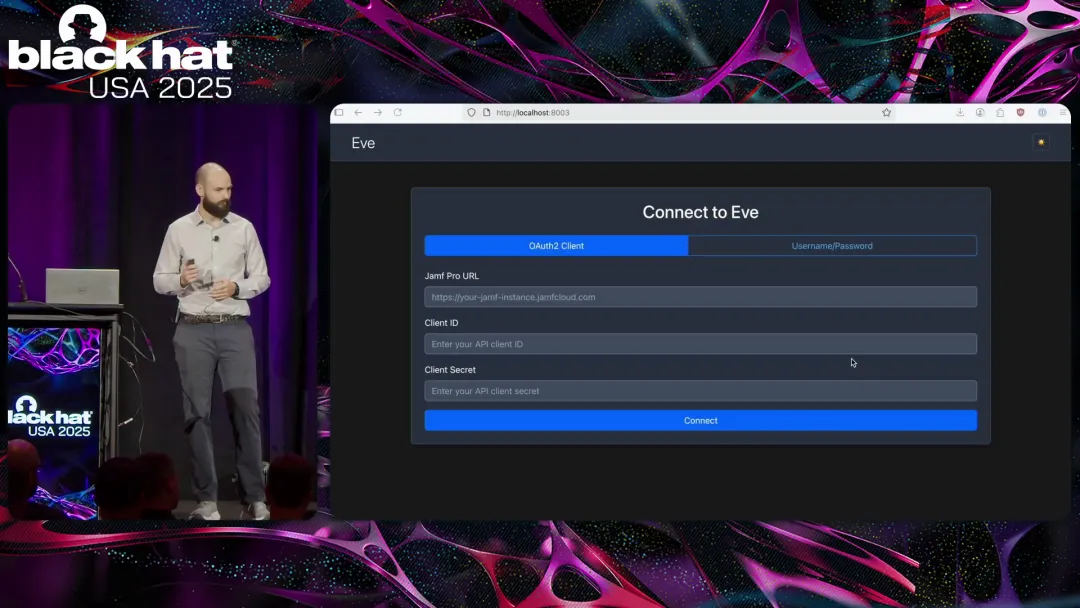Viewport: 1080px width, 608px height.
Task: Open the extensions puzzle icon
Action: [1000, 112]
